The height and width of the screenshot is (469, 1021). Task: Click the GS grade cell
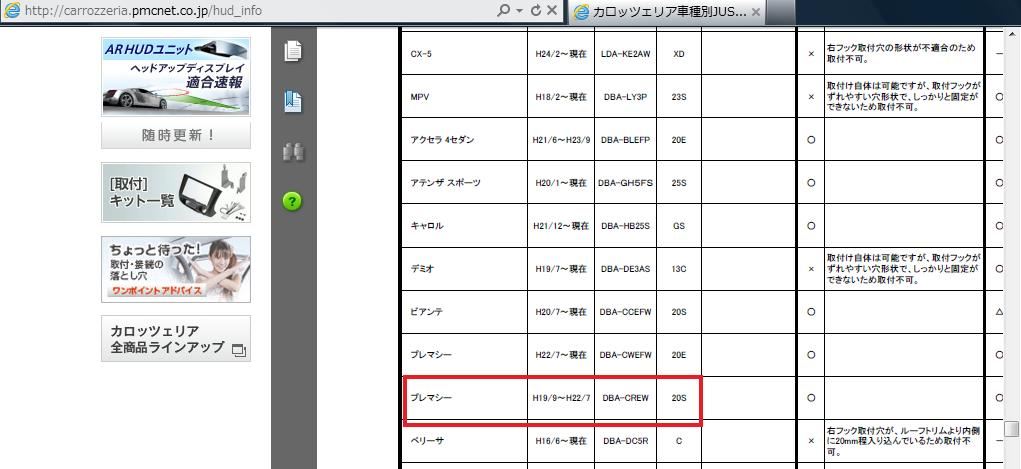click(679, 225)
